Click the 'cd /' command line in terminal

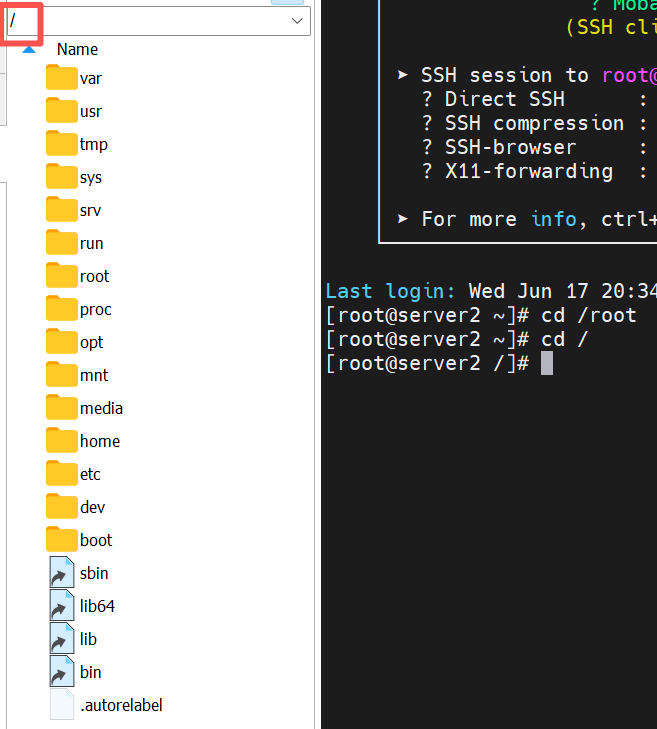click(x=457, y=339)
